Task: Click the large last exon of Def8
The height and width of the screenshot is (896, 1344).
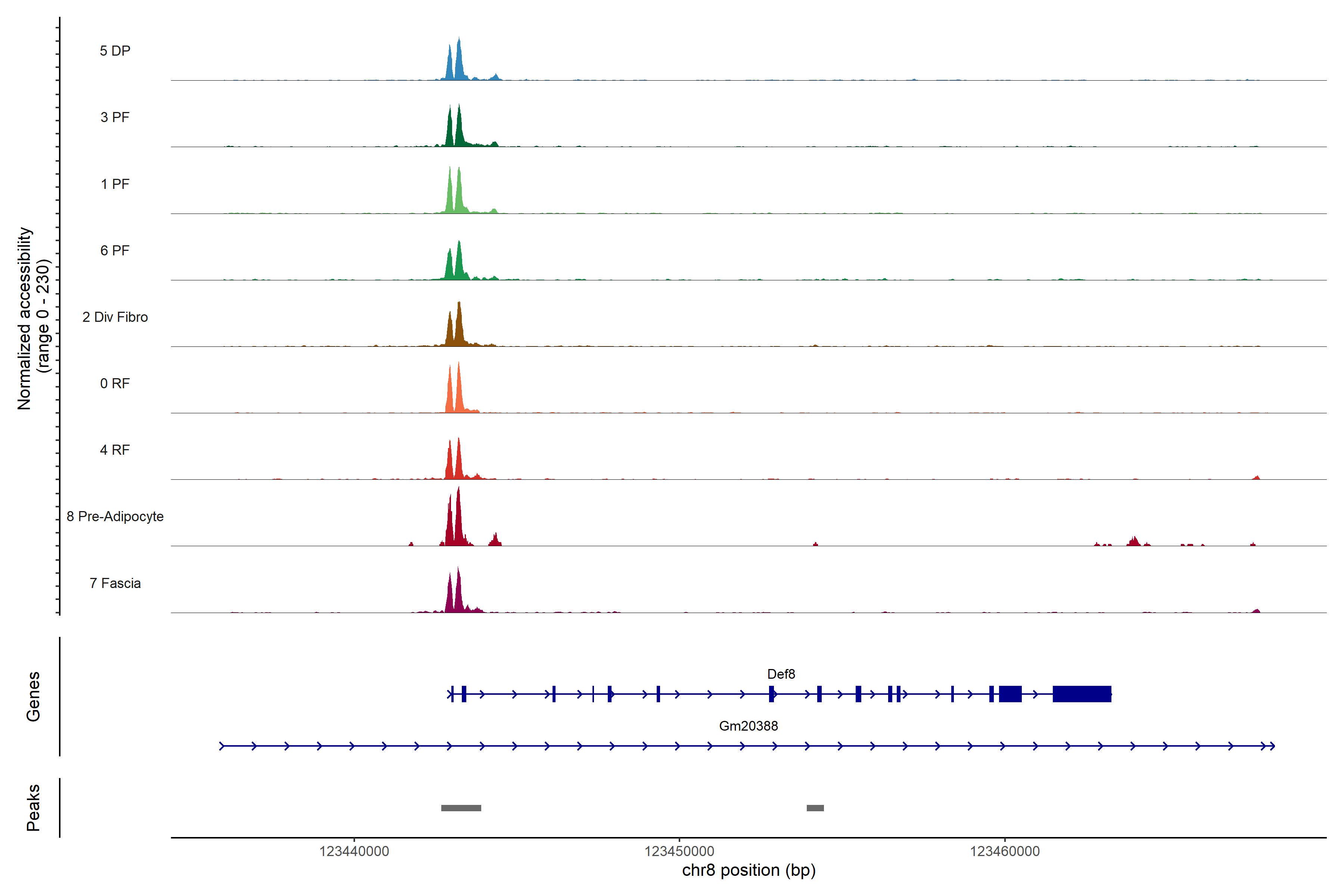Action: 1082,694
